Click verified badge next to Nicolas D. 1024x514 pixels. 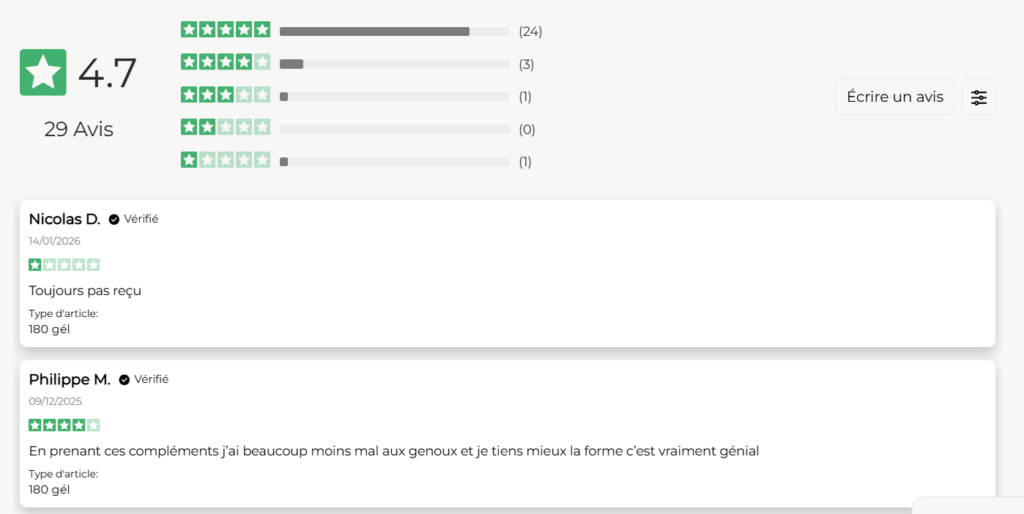click(114, 219)
